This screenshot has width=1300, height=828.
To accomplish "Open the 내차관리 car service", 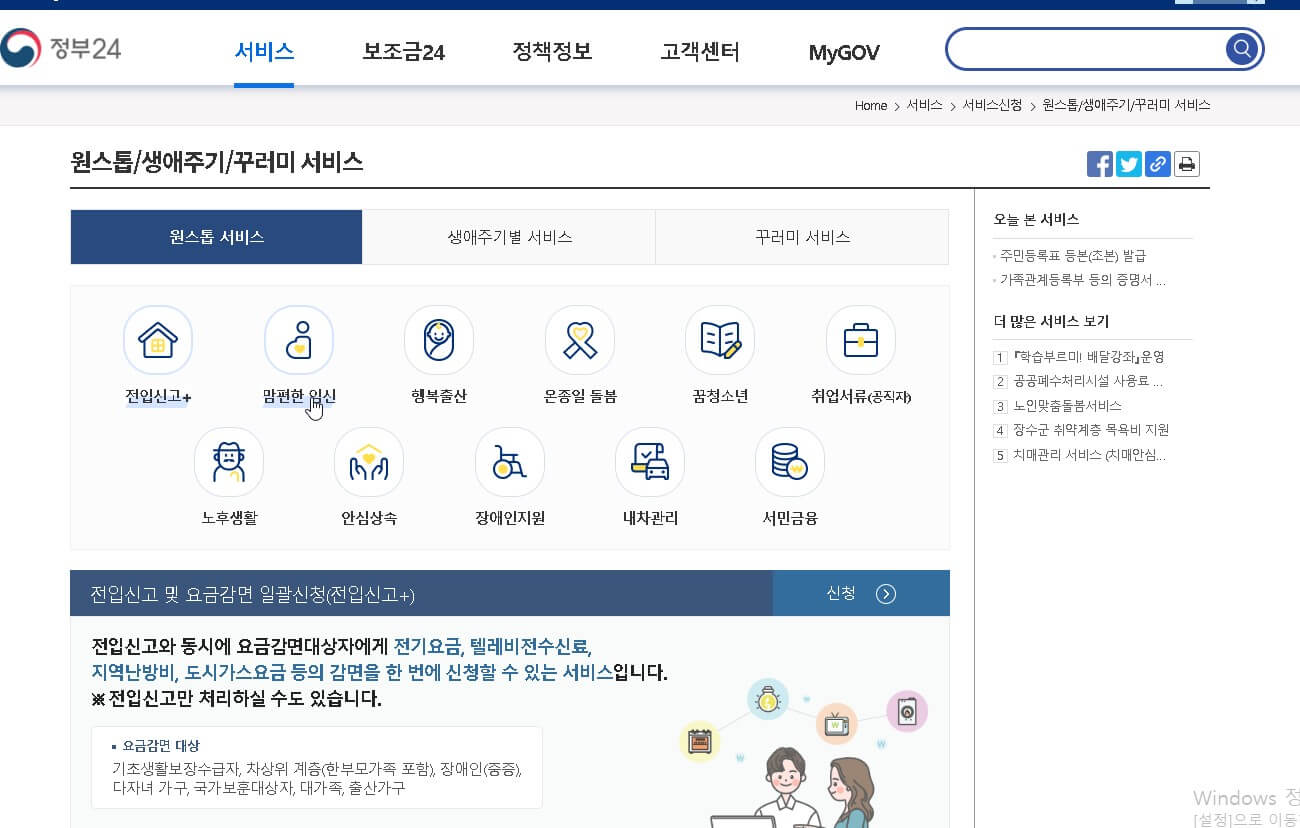I will [x=649, y=462].
